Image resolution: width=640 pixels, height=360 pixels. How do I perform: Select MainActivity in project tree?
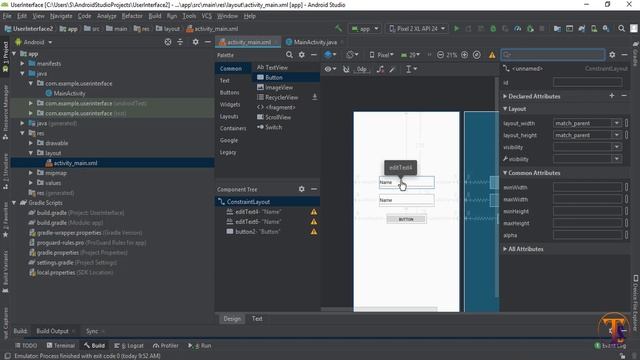point(69,93)
